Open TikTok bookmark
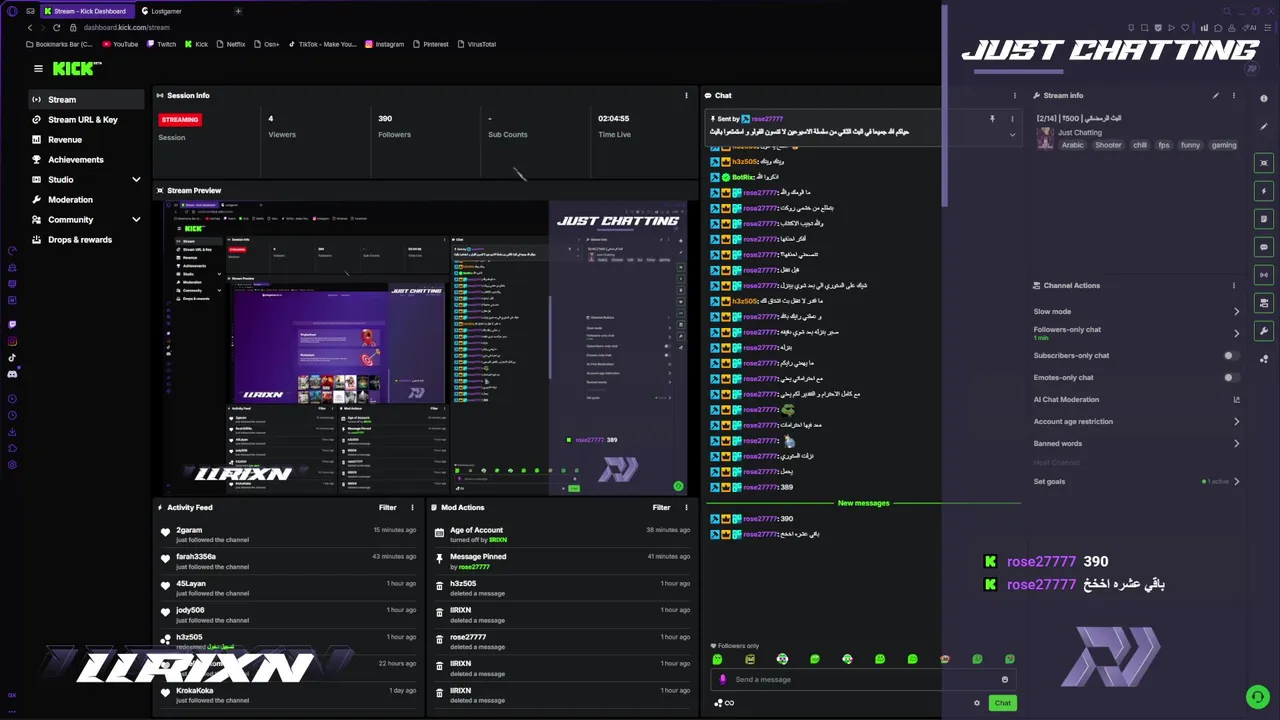The width and height of the screenshot is (1280, 720). (x=322, y=44)
